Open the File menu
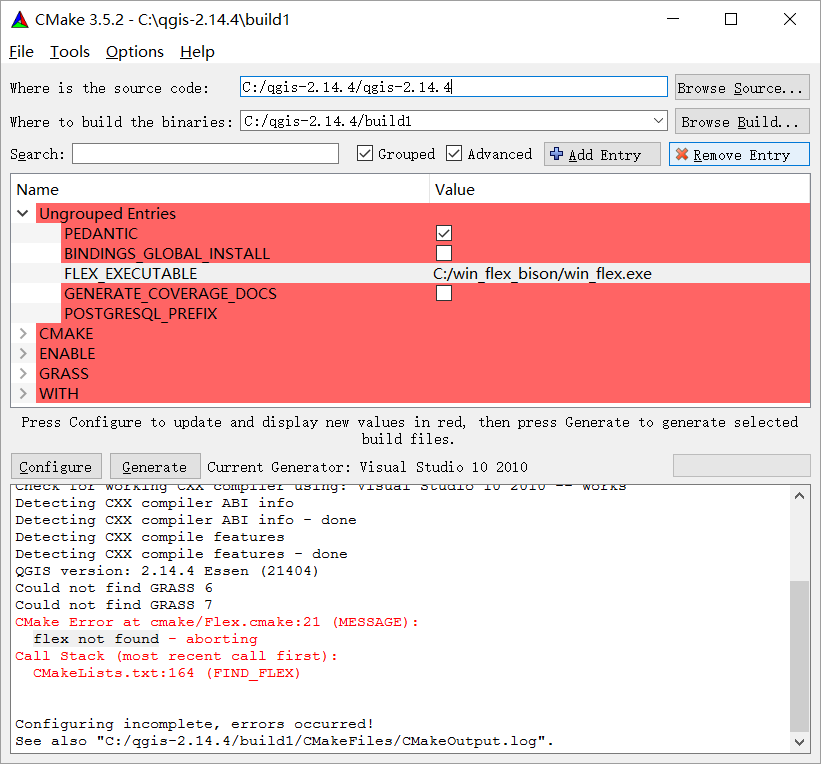The width and height of the screenshot is (821, 764). pos(21,52)
